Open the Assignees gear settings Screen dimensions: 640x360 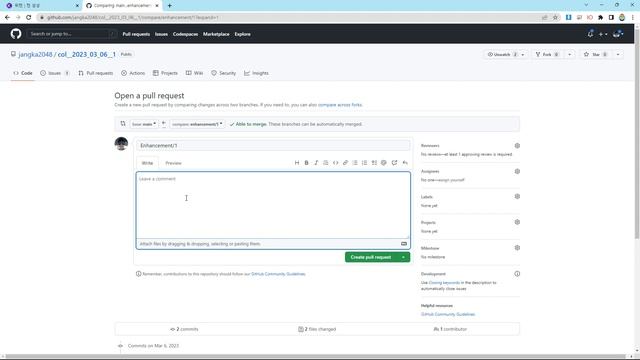[x=517, y=171]
